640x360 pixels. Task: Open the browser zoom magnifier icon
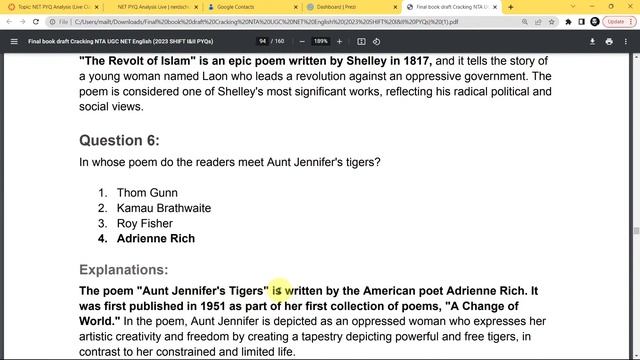pos(524,22)
